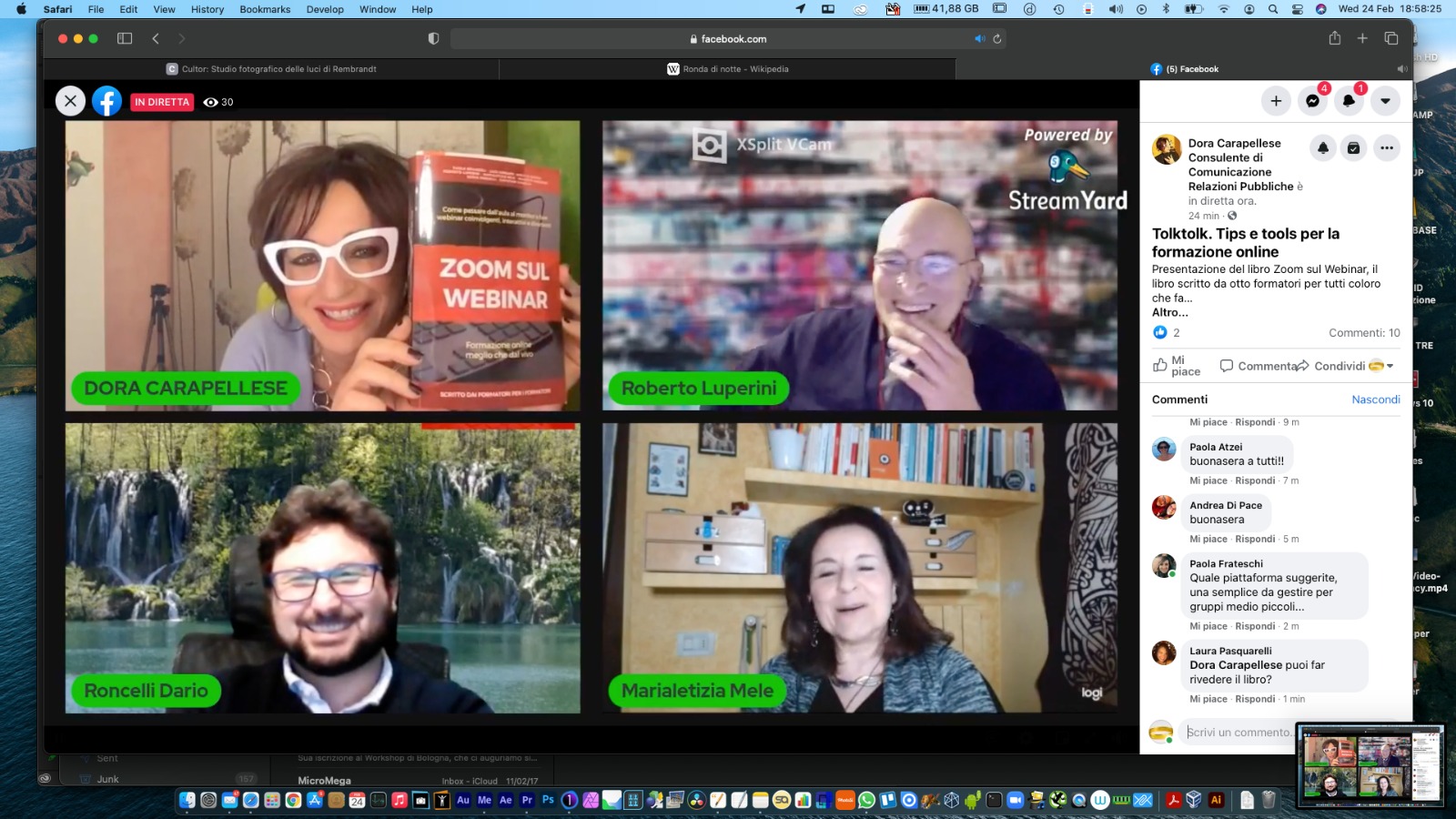The image size is (1456, 819).
Task: Go back in Safari
Action: 156,38
